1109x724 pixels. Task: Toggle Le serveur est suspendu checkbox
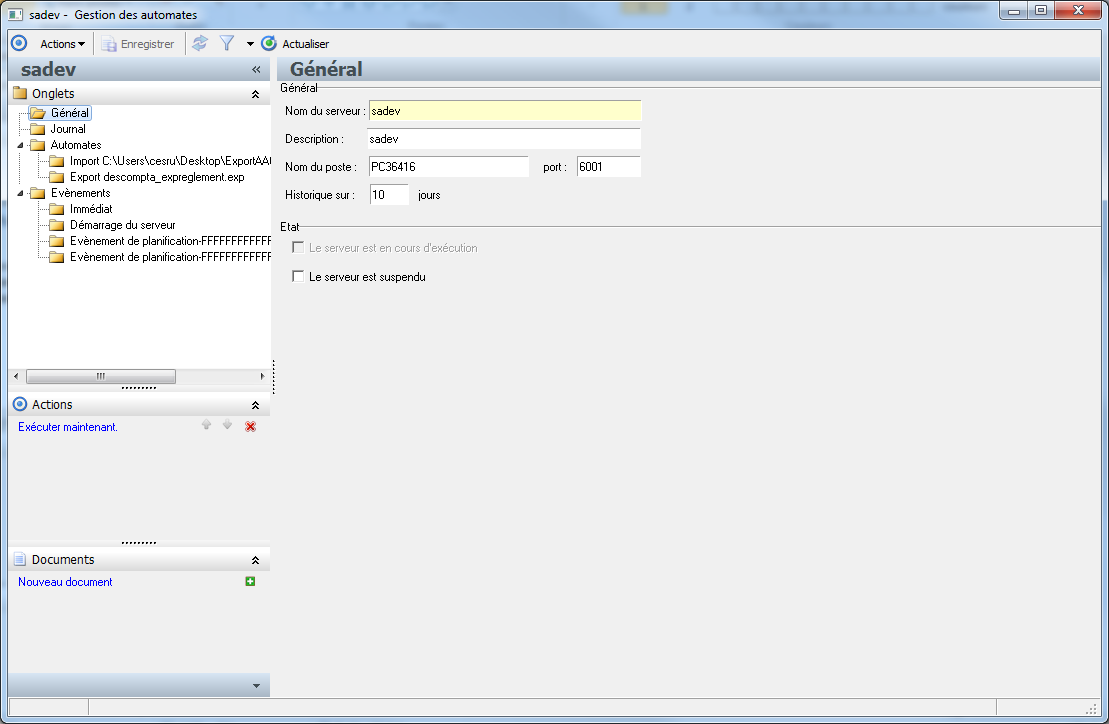pyautogui.click(x=298, y=276)
